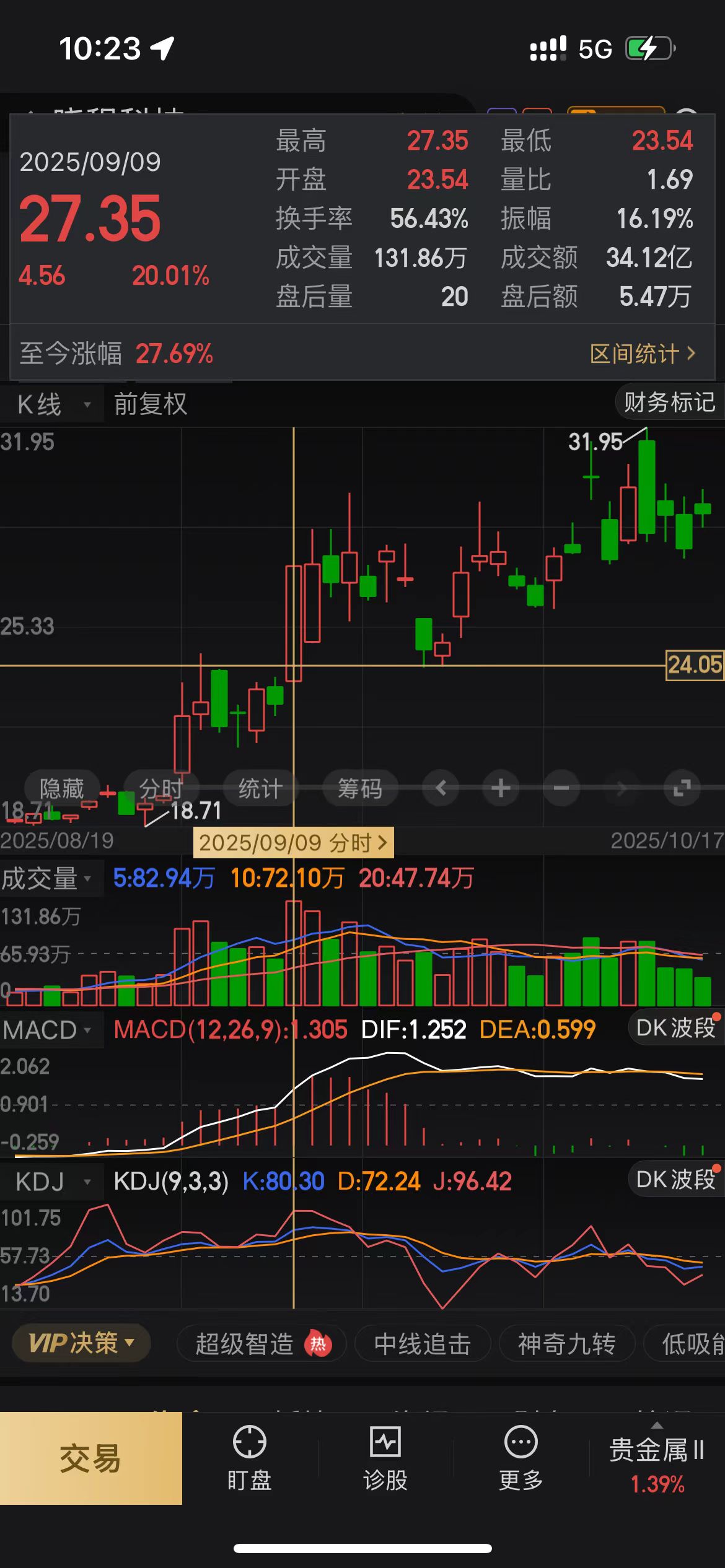Tap the 振幅 16.19% value
Screen dimensions: 725x1568
pos(654,219)
